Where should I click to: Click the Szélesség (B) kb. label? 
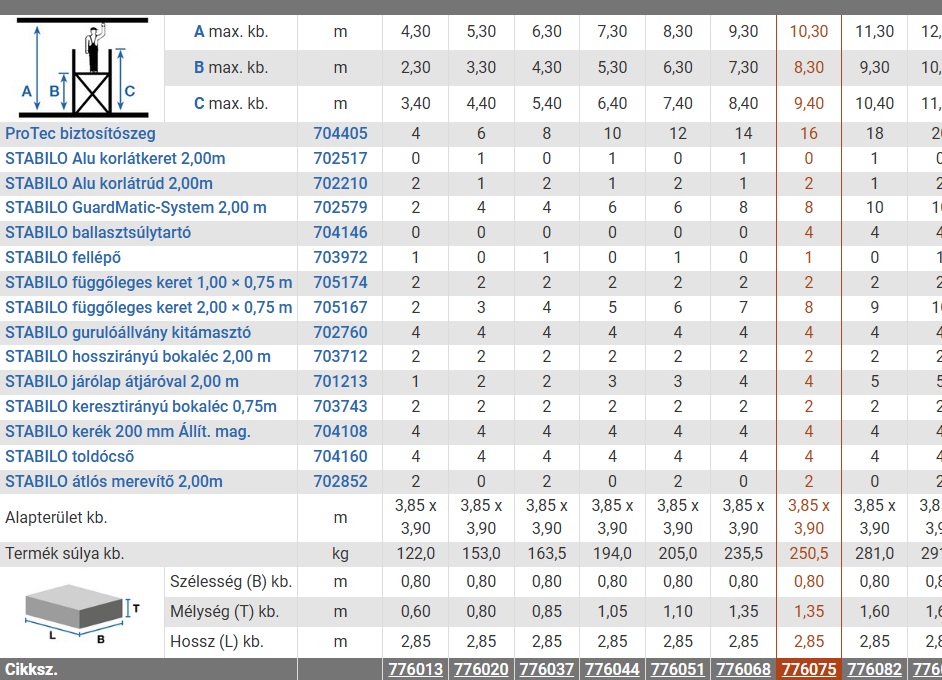click(231, 581)
